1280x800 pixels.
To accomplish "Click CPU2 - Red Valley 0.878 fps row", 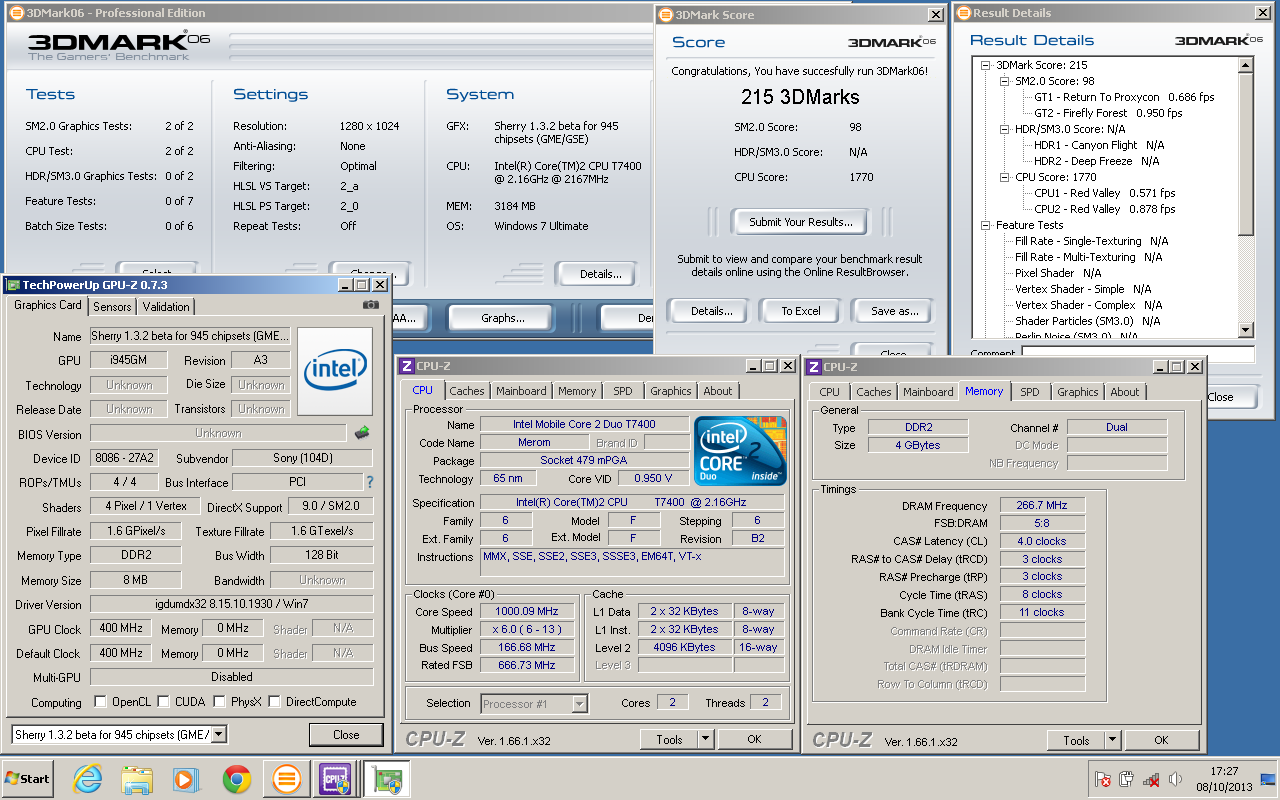I will click(1104, 209).
